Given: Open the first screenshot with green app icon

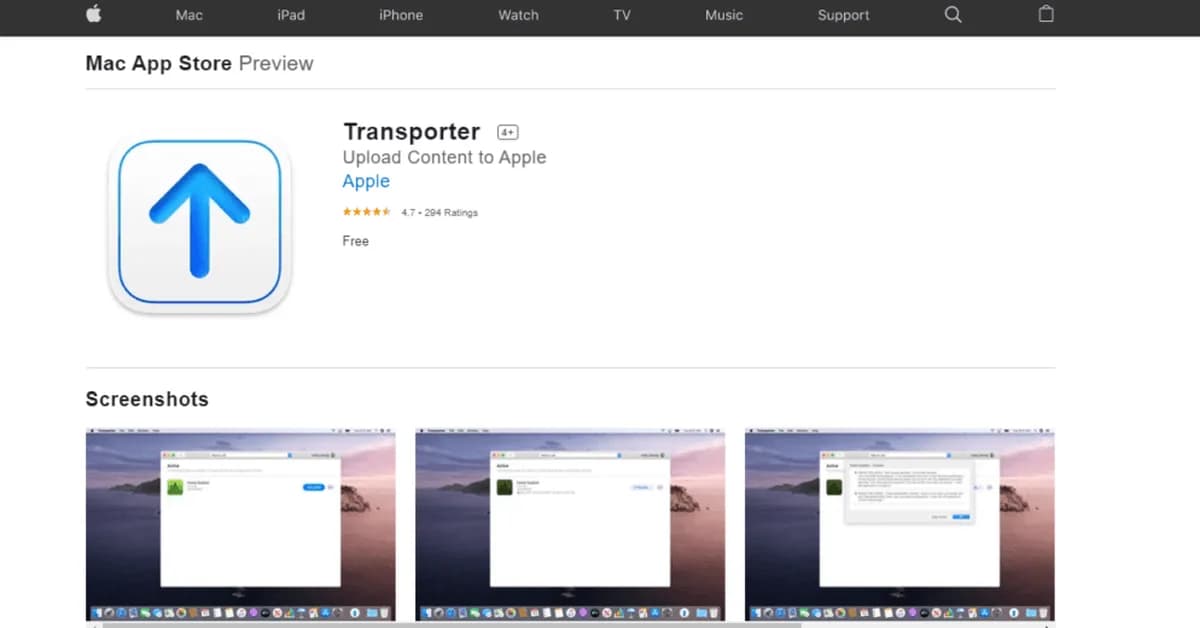Looking at the screenshot, I should (241, 526).
